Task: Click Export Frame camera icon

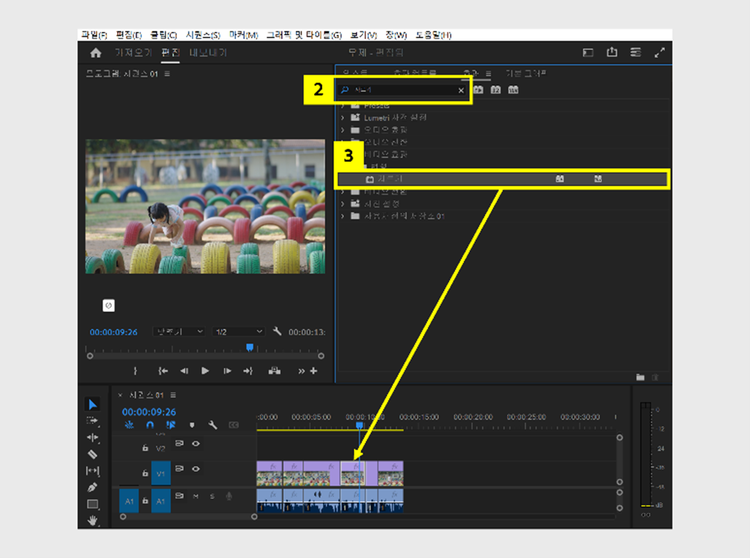Action: (274, 371)
